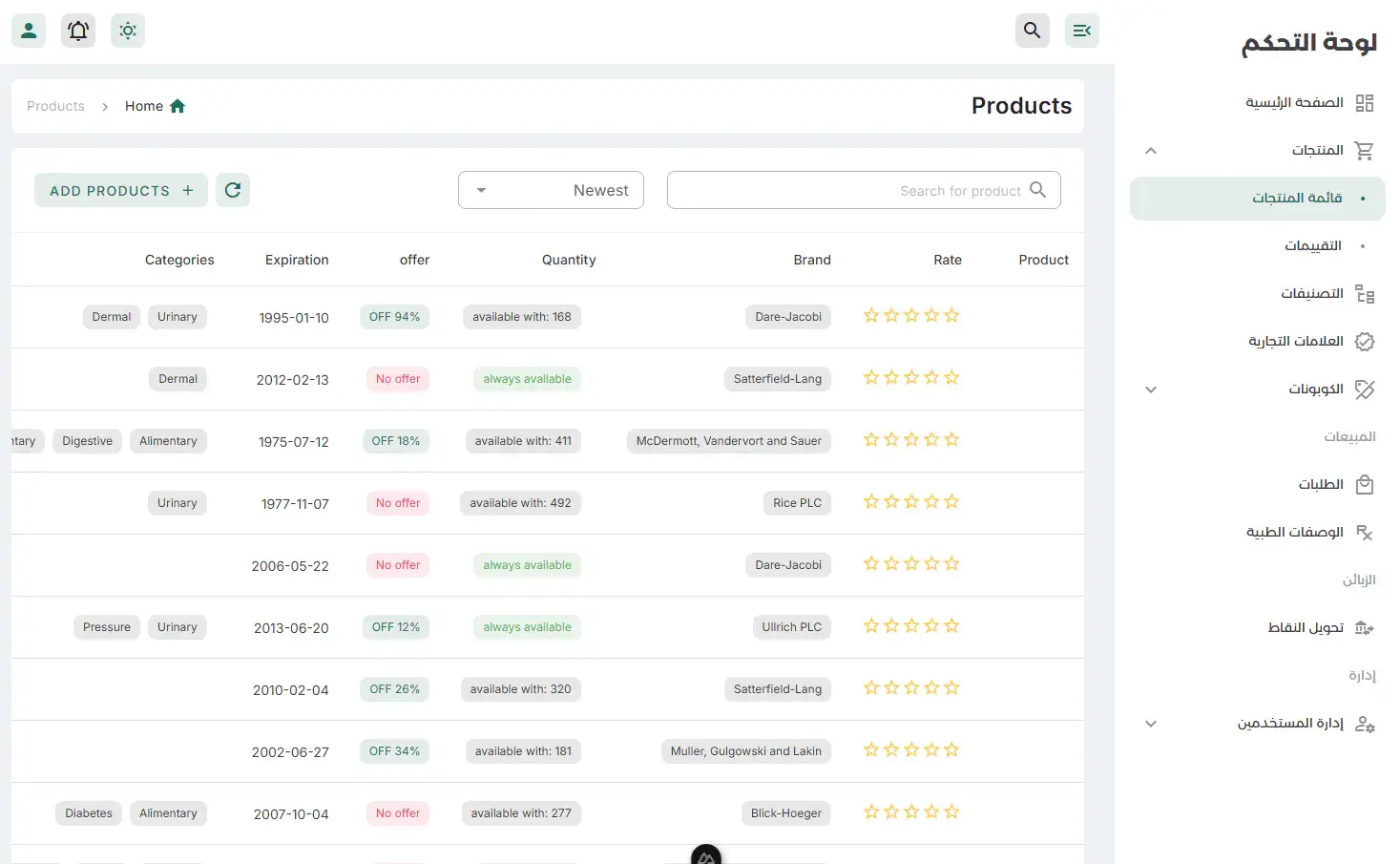
Task: Click the coupon icon for الكوبونات
Action: click(x=1365, y=390)
